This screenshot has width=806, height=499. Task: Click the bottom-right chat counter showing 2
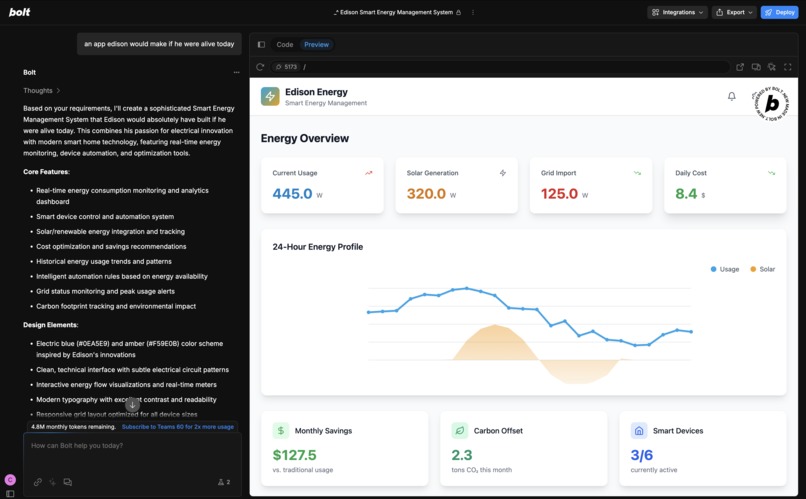pyautogui.click(x=224, y=482)
